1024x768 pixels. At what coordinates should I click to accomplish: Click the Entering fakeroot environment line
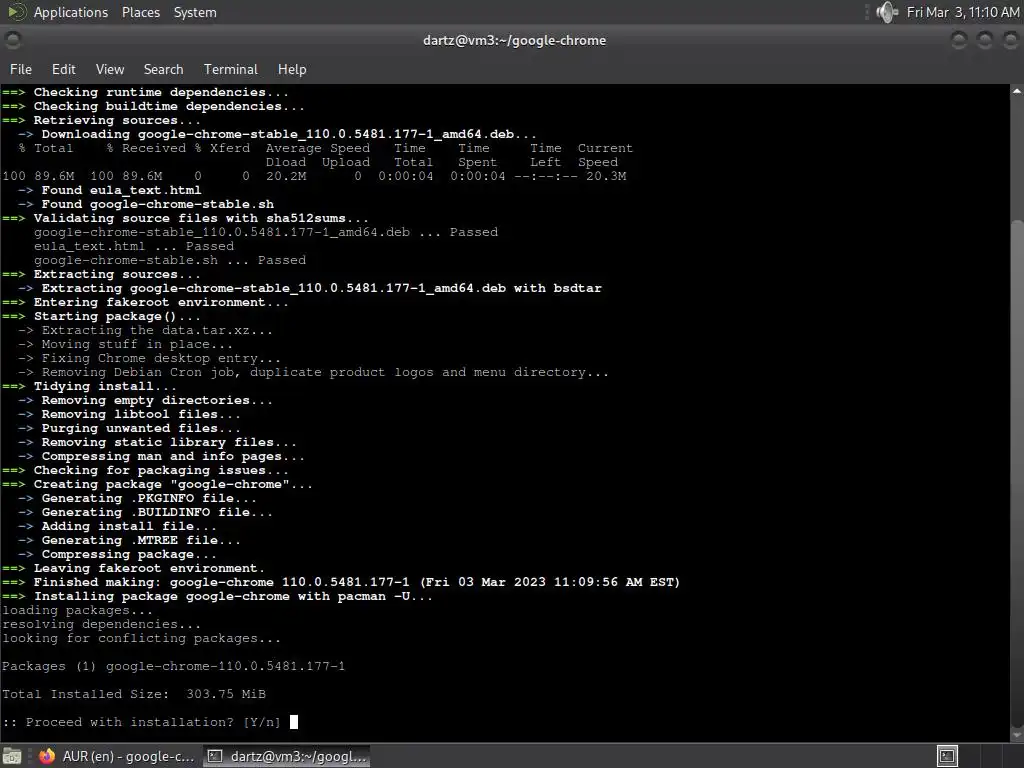145,302
